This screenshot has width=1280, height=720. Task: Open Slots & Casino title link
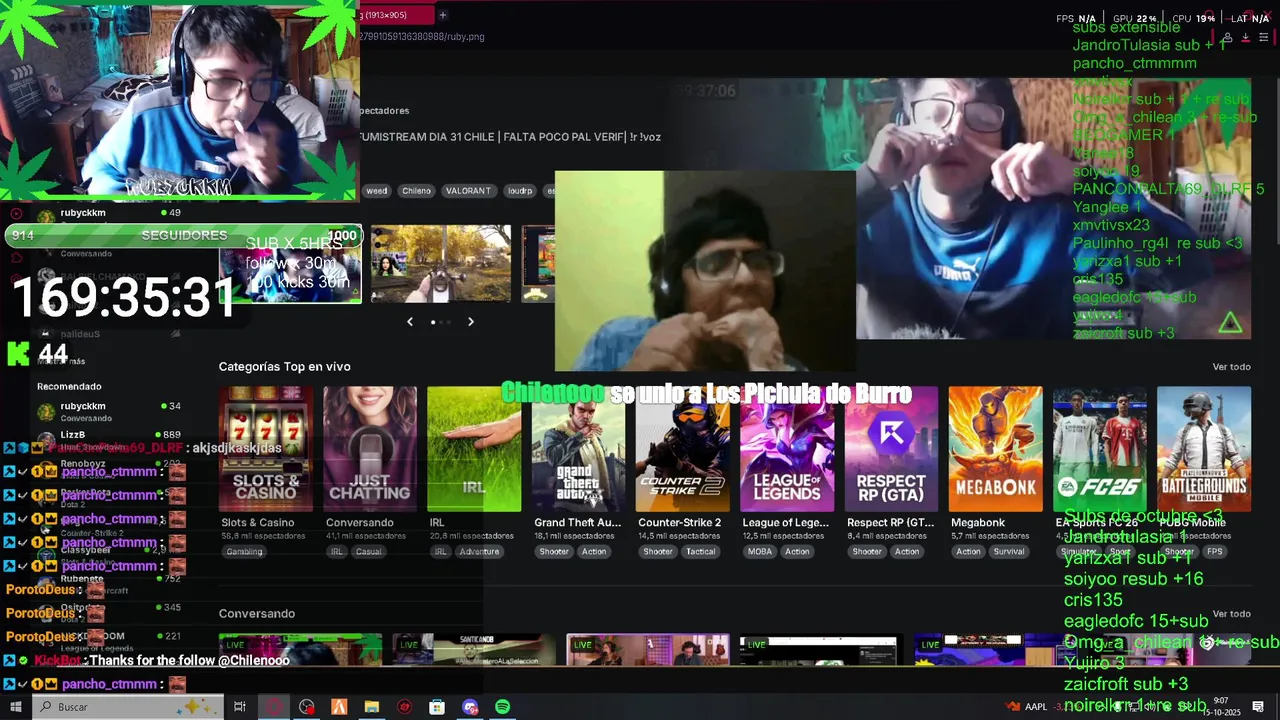click(258, 522)
